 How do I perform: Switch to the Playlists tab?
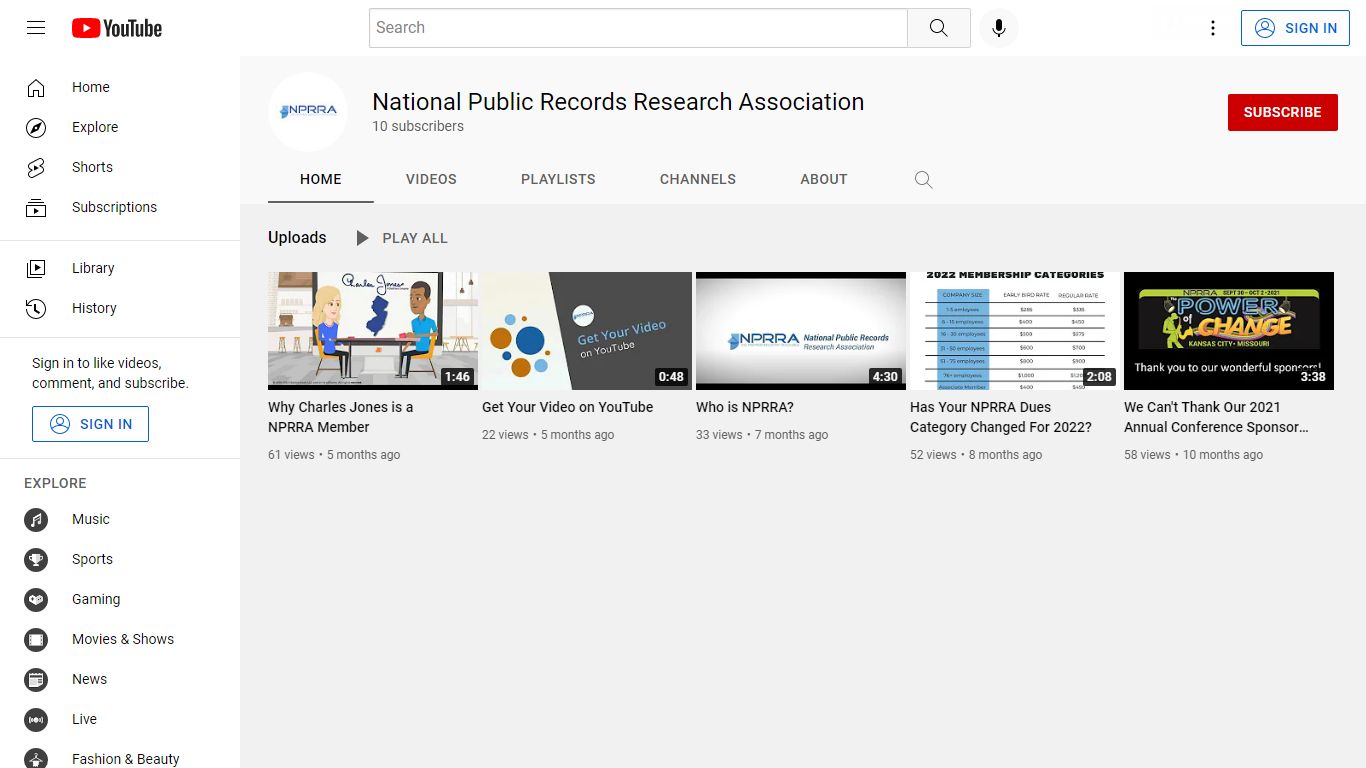click(x=558, y=179)
